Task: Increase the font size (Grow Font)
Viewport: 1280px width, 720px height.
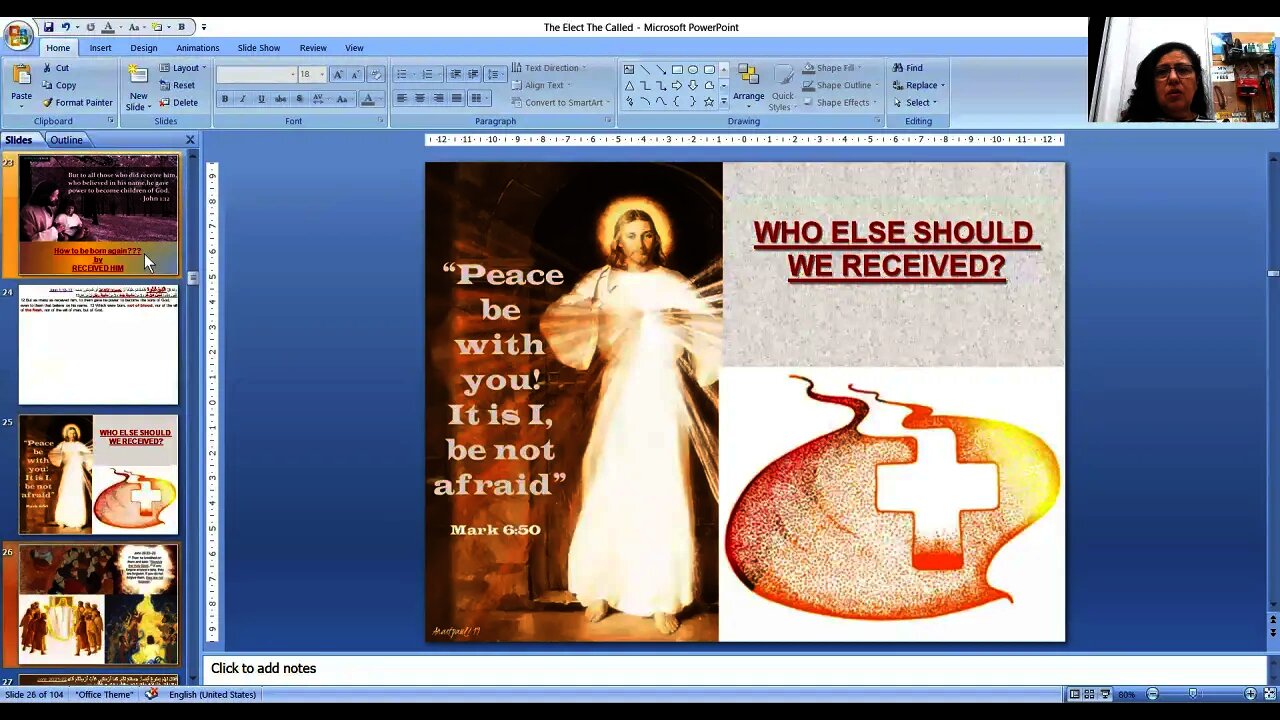Action: point(337,74)
